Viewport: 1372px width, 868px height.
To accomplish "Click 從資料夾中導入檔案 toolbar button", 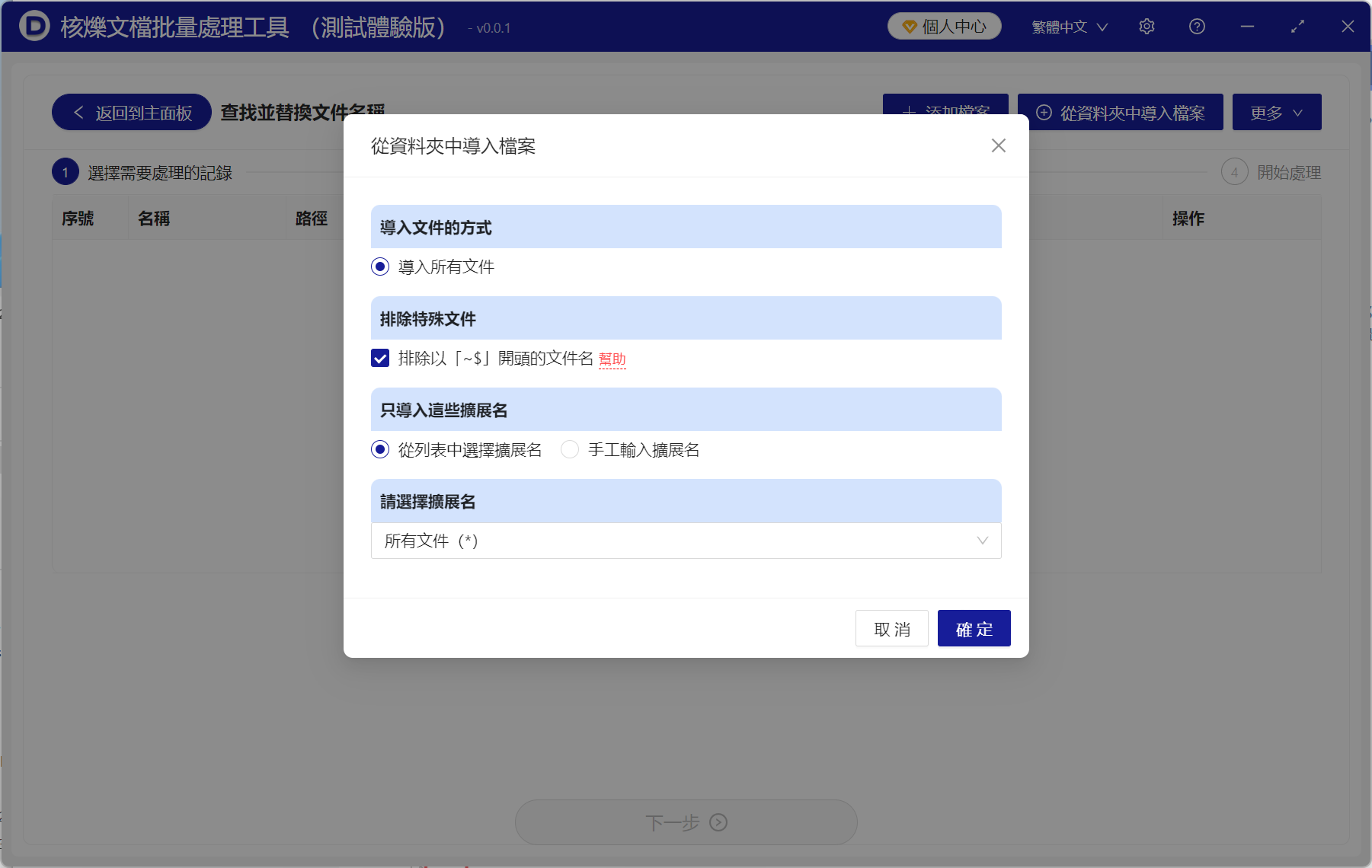I will [1121, 113].
